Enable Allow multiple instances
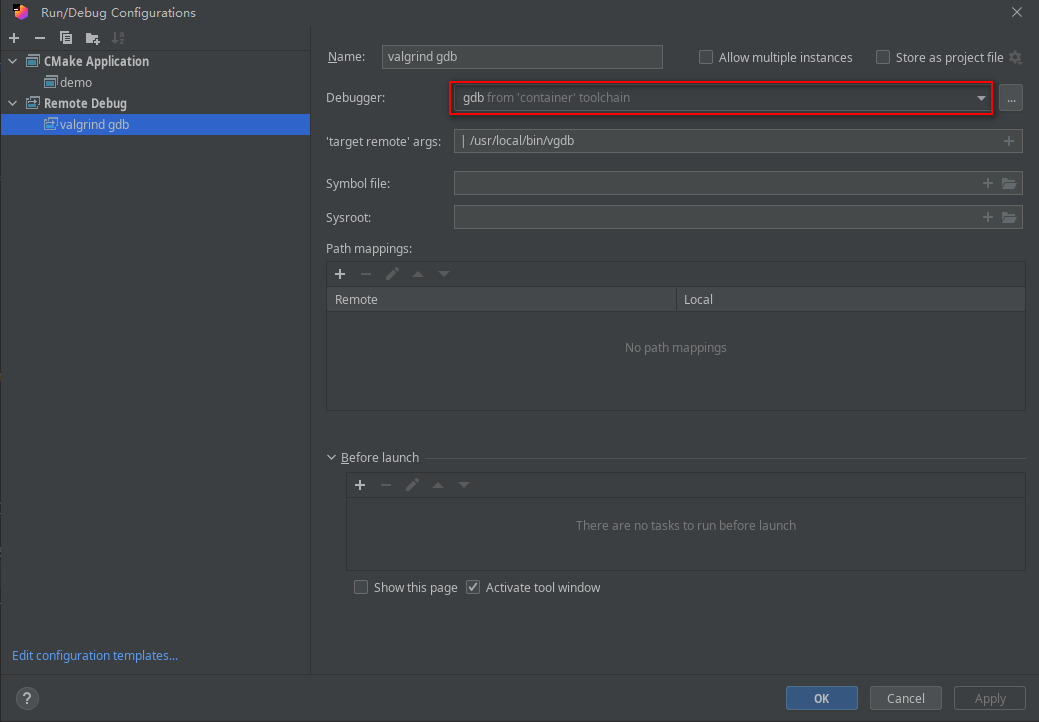Screen dimensions: 1039x722 (706, 58)
